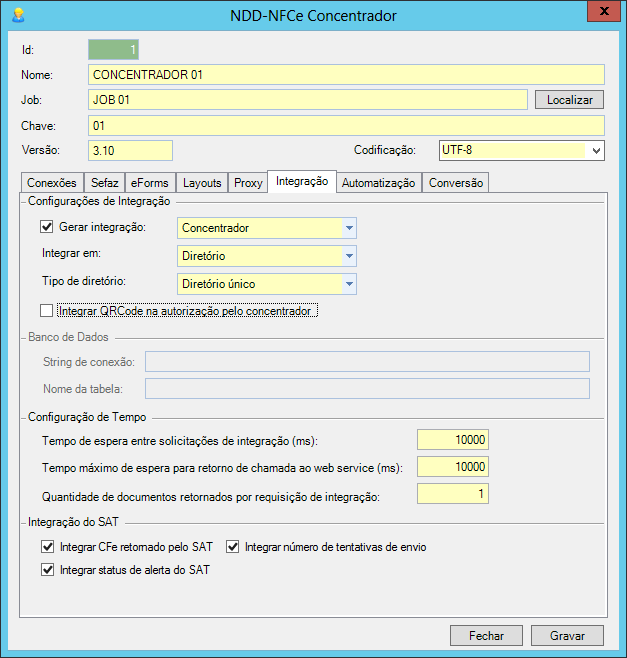
Task: Click the Localizar button
Action: pos(569,100)
